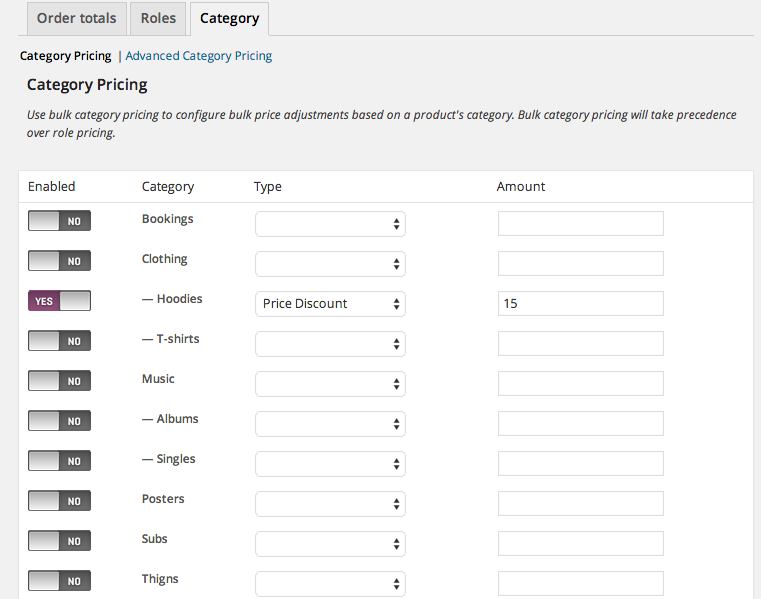Select the Thigns Amount input field
Viewport: 761px width, 599px height.
click(580, 583)
